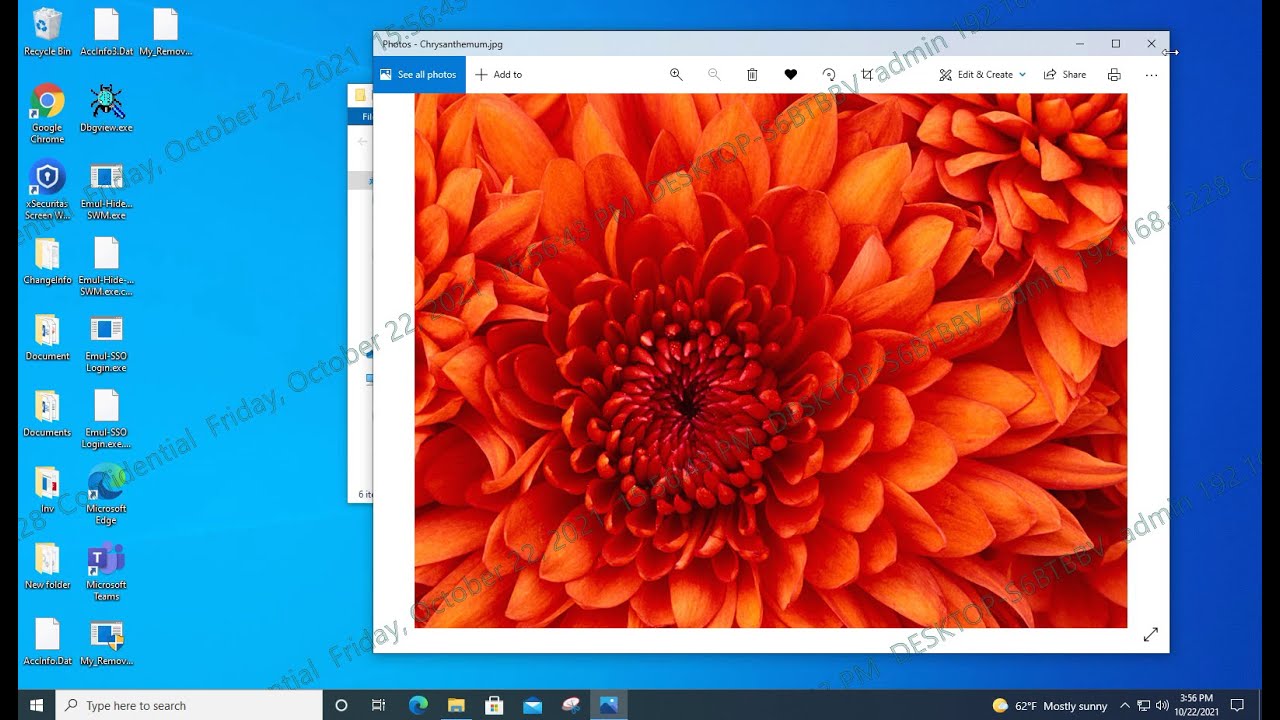Select New folder on desktop

click(47, 566)
